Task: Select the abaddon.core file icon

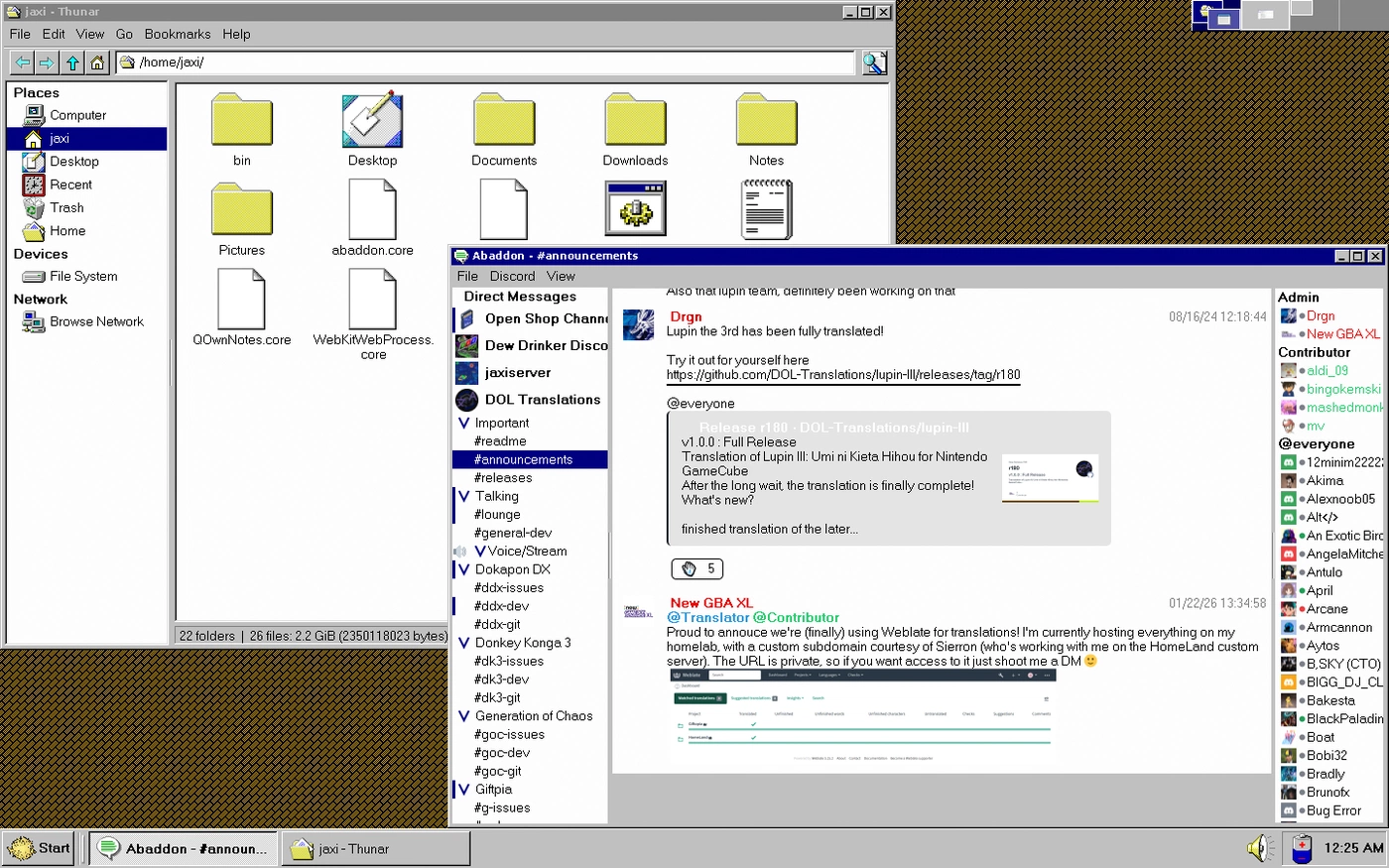Action: (x=373, y=209)
